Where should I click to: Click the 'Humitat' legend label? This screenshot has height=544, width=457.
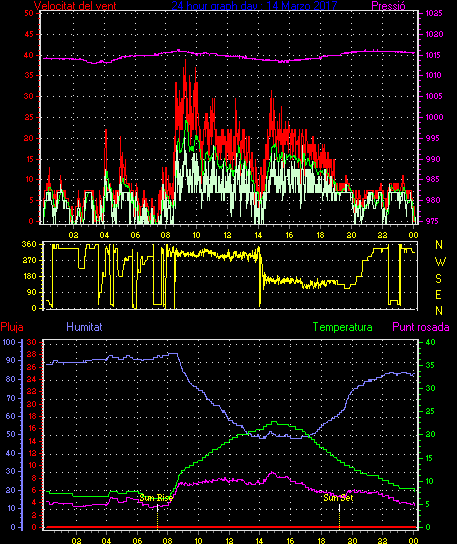(84, 327)
